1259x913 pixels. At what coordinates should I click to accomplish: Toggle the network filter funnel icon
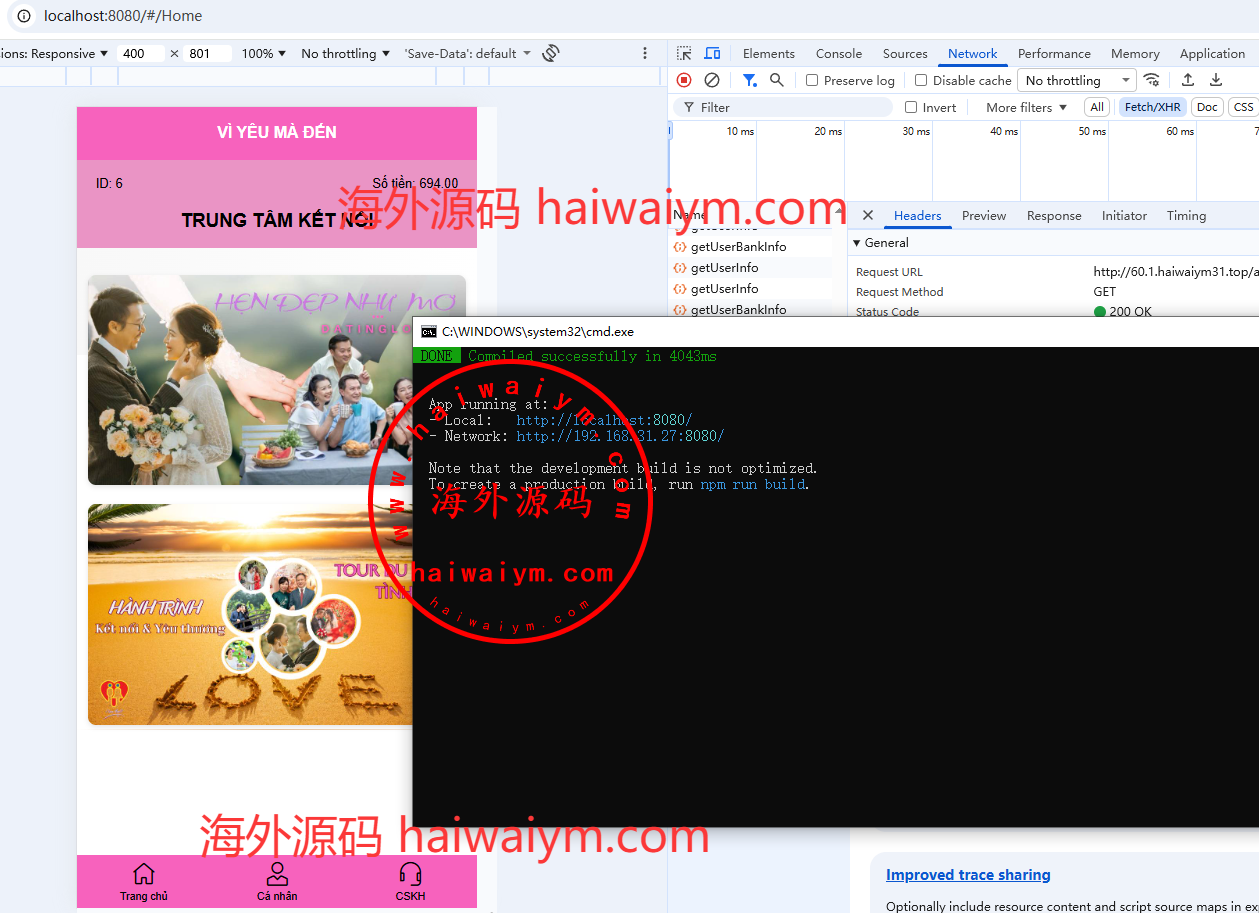pyautogui.click(x=749, y=80)
